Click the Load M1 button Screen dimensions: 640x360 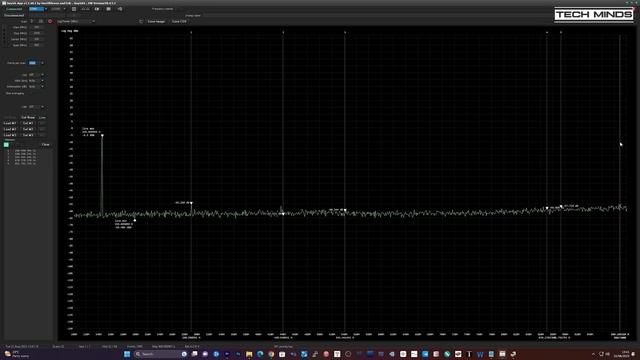click(10, 123)
